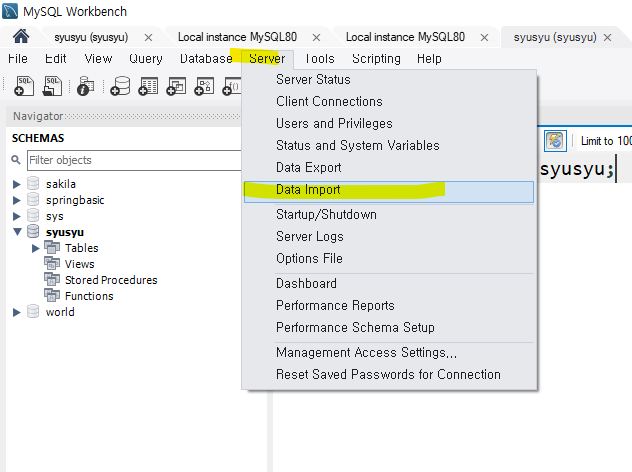632x472 pixels.
Task: Click the Filter objects search field
Action: [x=134, y=160]
